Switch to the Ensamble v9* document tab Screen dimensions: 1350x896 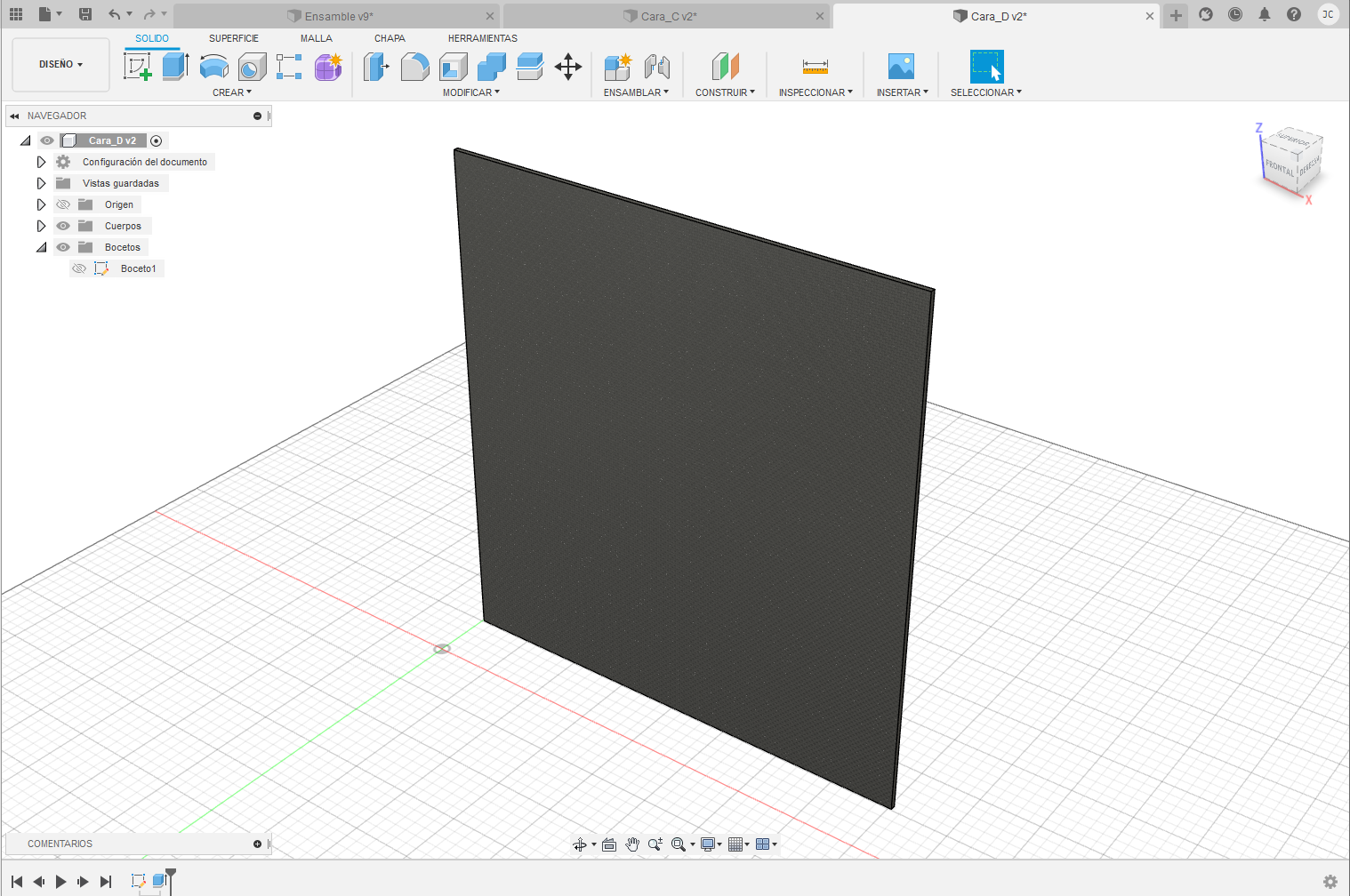[x=338, y=16]
